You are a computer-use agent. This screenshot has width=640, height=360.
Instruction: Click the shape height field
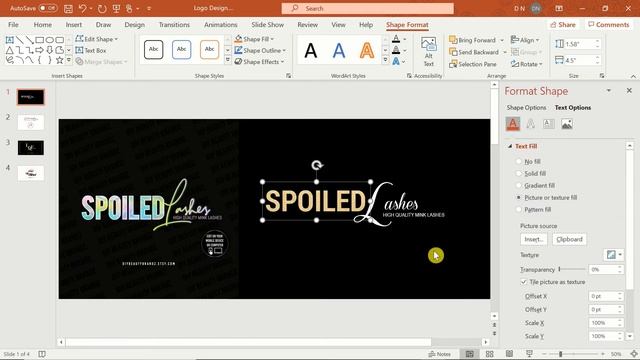click(580, 44)
